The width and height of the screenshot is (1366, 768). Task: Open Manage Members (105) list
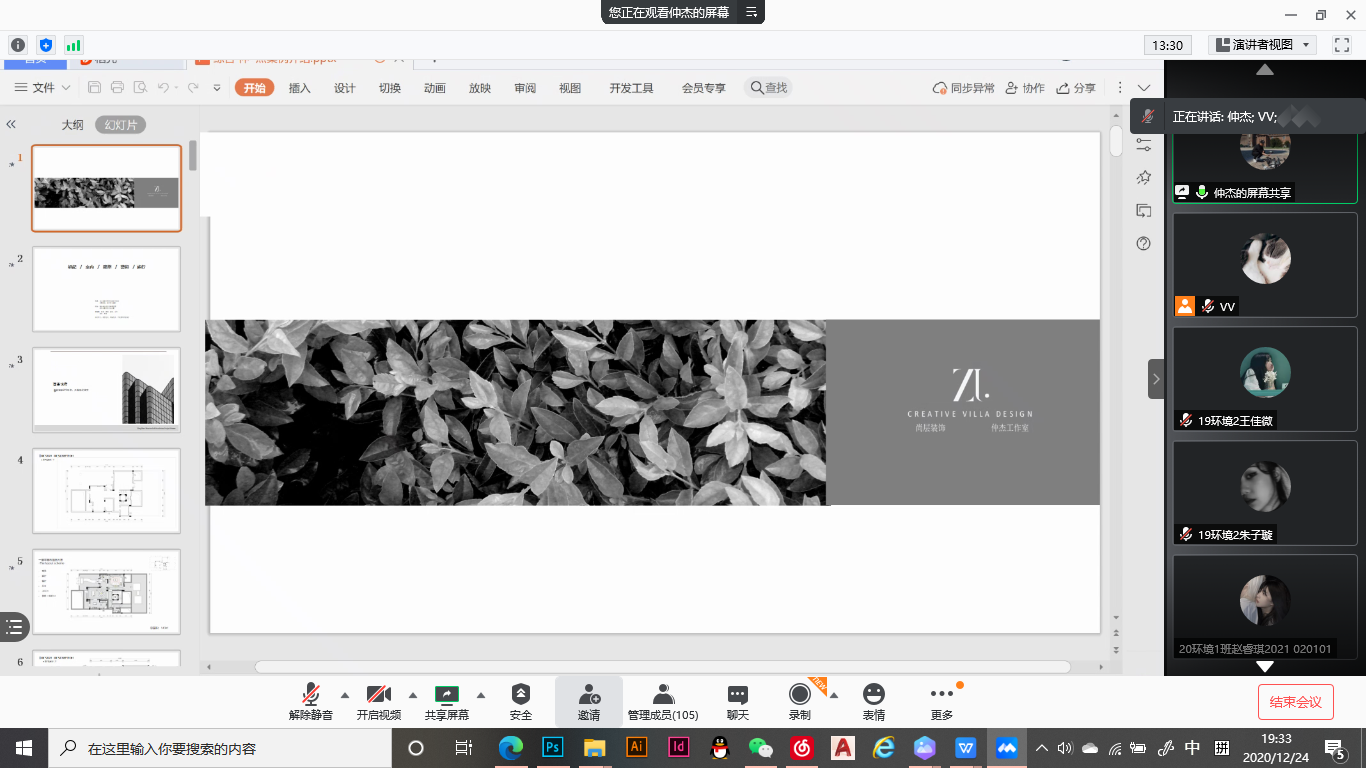point(662,701)
